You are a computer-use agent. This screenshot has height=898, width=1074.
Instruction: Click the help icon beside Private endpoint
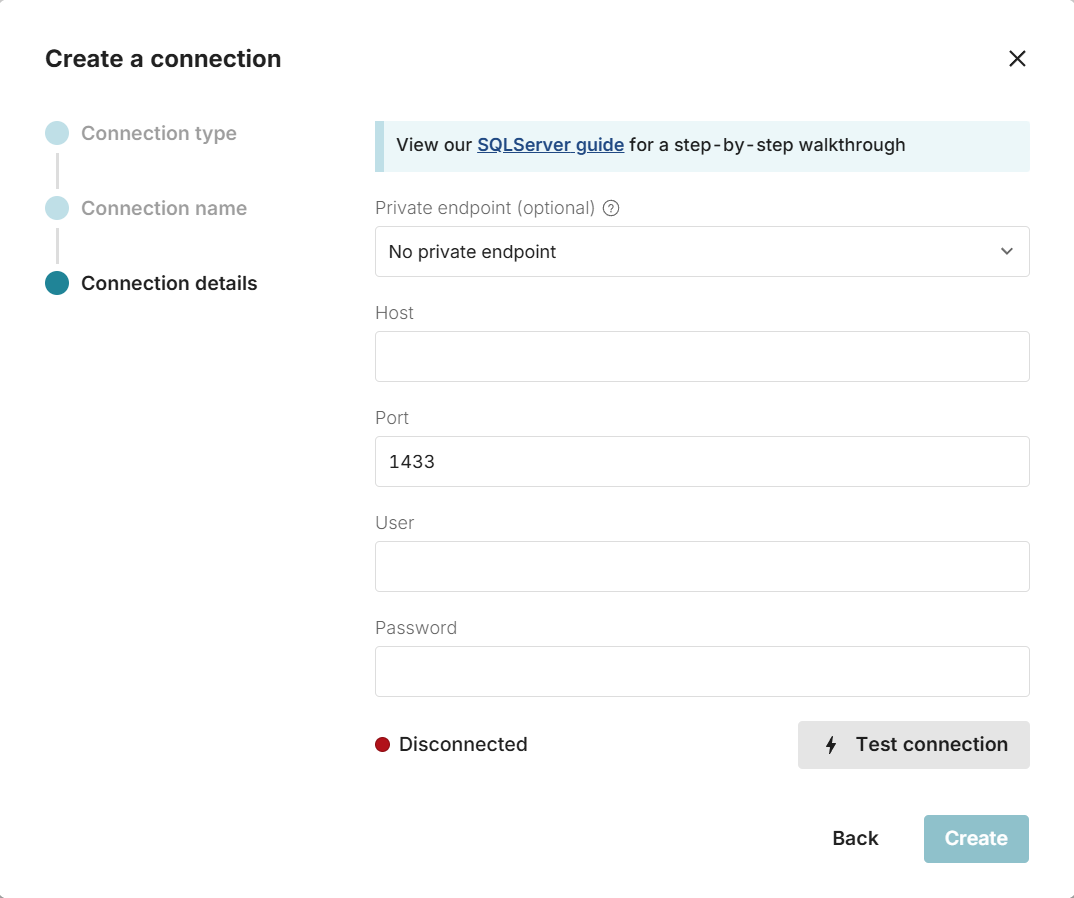[x=611, y=208]
